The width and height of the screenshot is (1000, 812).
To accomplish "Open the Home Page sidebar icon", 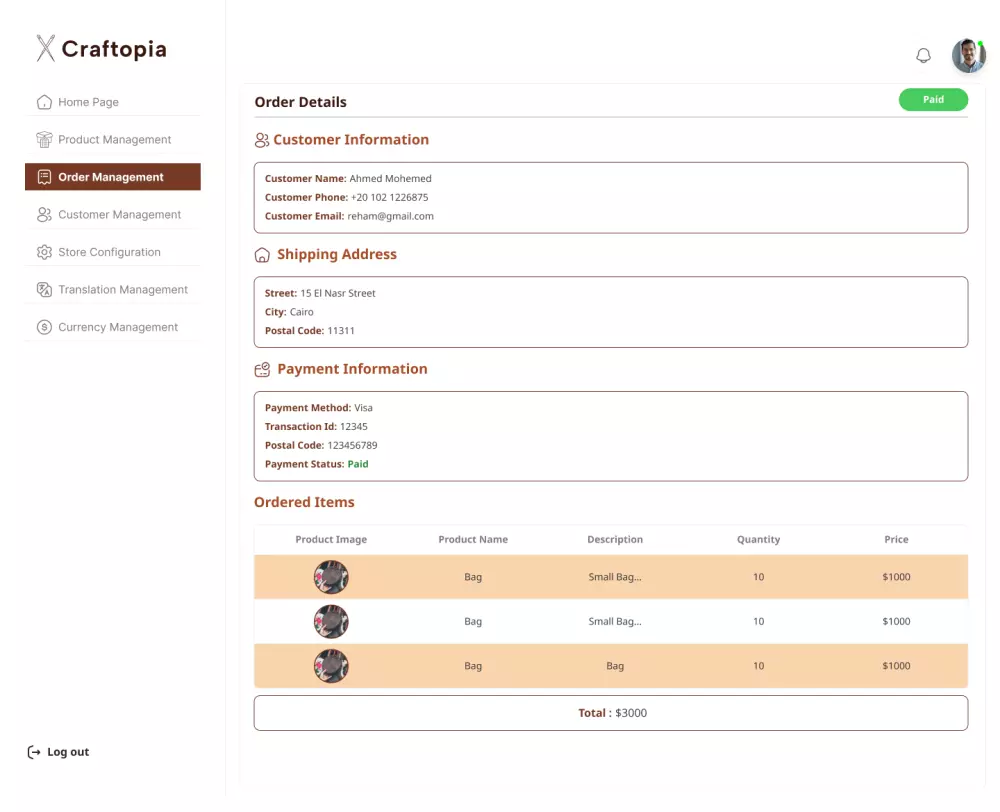I will point(44,102).
